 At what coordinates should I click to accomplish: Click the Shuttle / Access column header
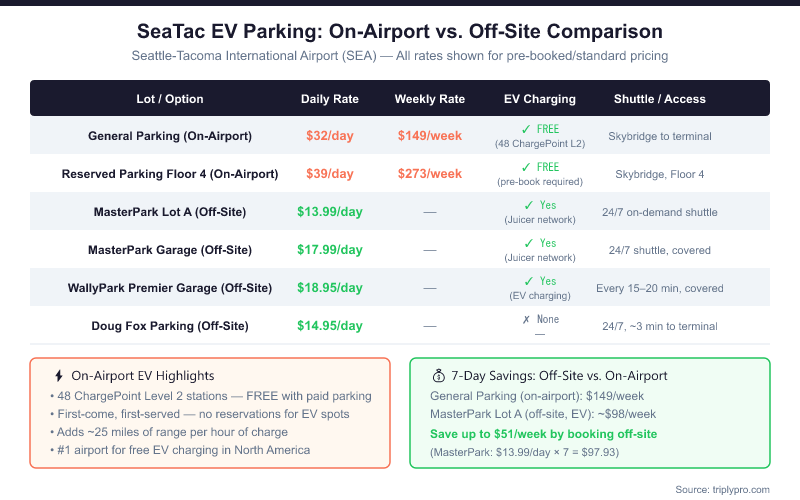(x=660, y=99)
